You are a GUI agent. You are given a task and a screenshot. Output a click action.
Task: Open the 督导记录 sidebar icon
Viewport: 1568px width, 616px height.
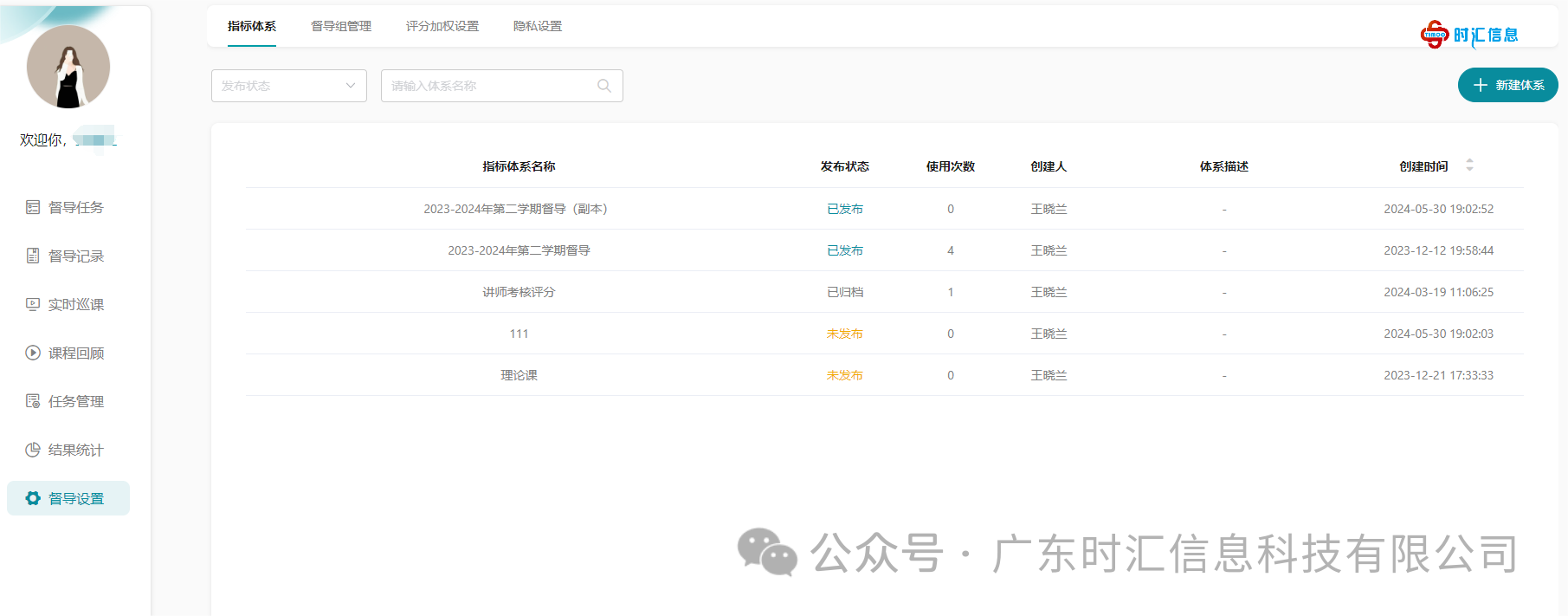tap(33, 256)
